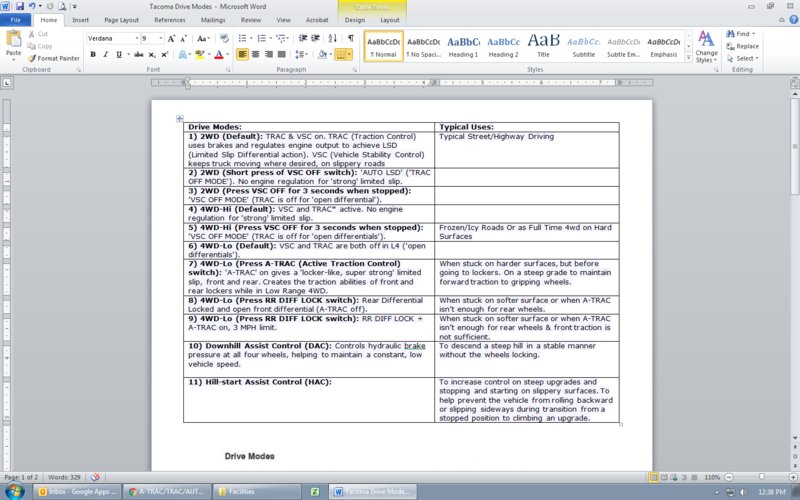Open the Text Effects icon
Screen dimensions: 800x500
pos(183,54)
